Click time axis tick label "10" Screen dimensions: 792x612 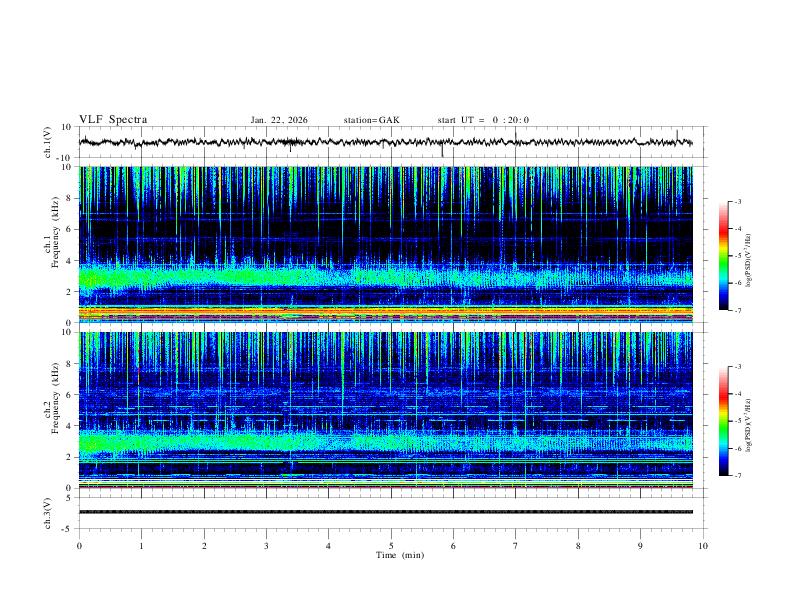703,546
